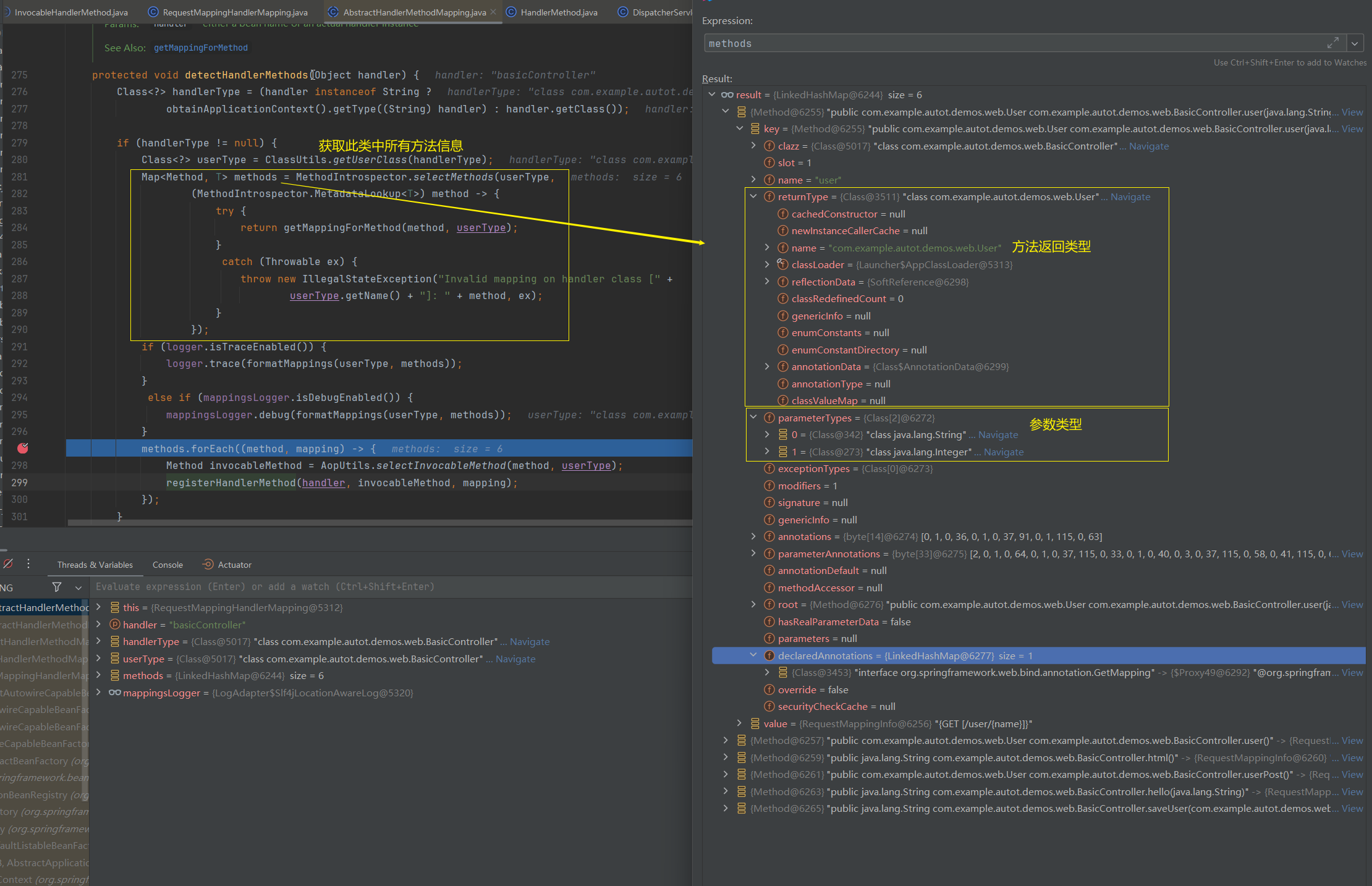The width and height of the screenshot is (1372, 886).
Task: Switch to the Console tab
Action: pyautogui.click(x=167, y=565)
